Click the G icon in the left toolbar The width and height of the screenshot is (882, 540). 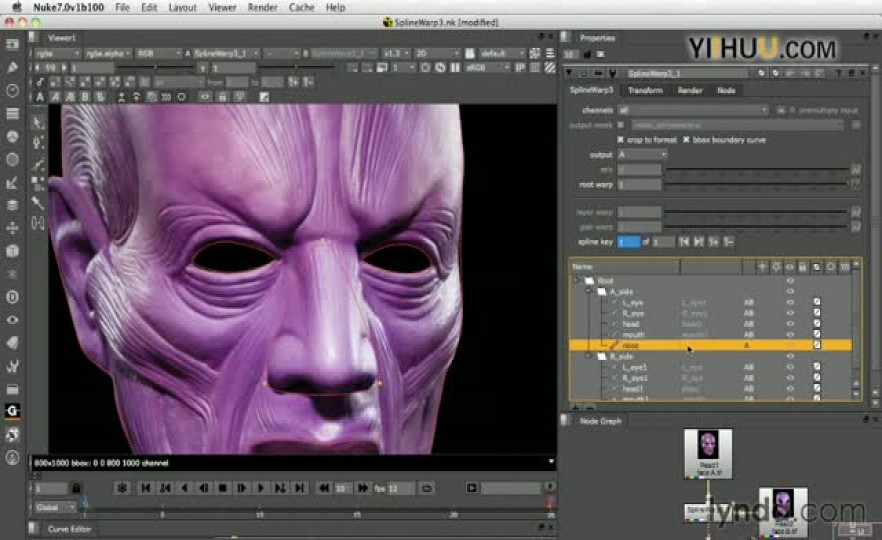point(12,411)
